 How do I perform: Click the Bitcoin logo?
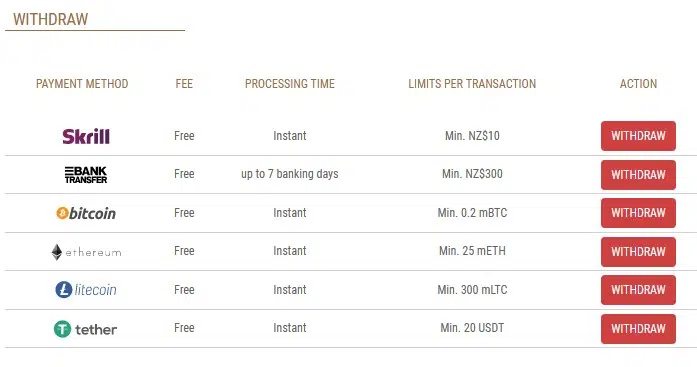[x=86, y=213]
